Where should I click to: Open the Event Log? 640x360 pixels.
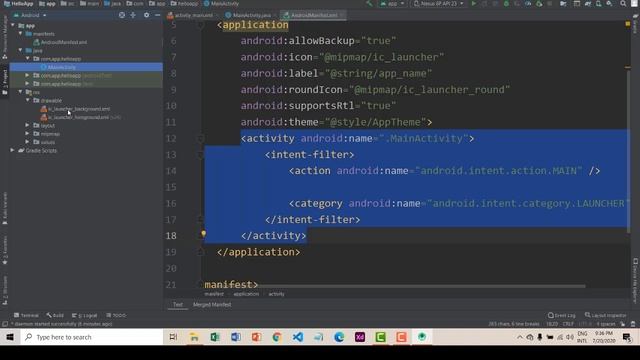(x=562, y=315)
